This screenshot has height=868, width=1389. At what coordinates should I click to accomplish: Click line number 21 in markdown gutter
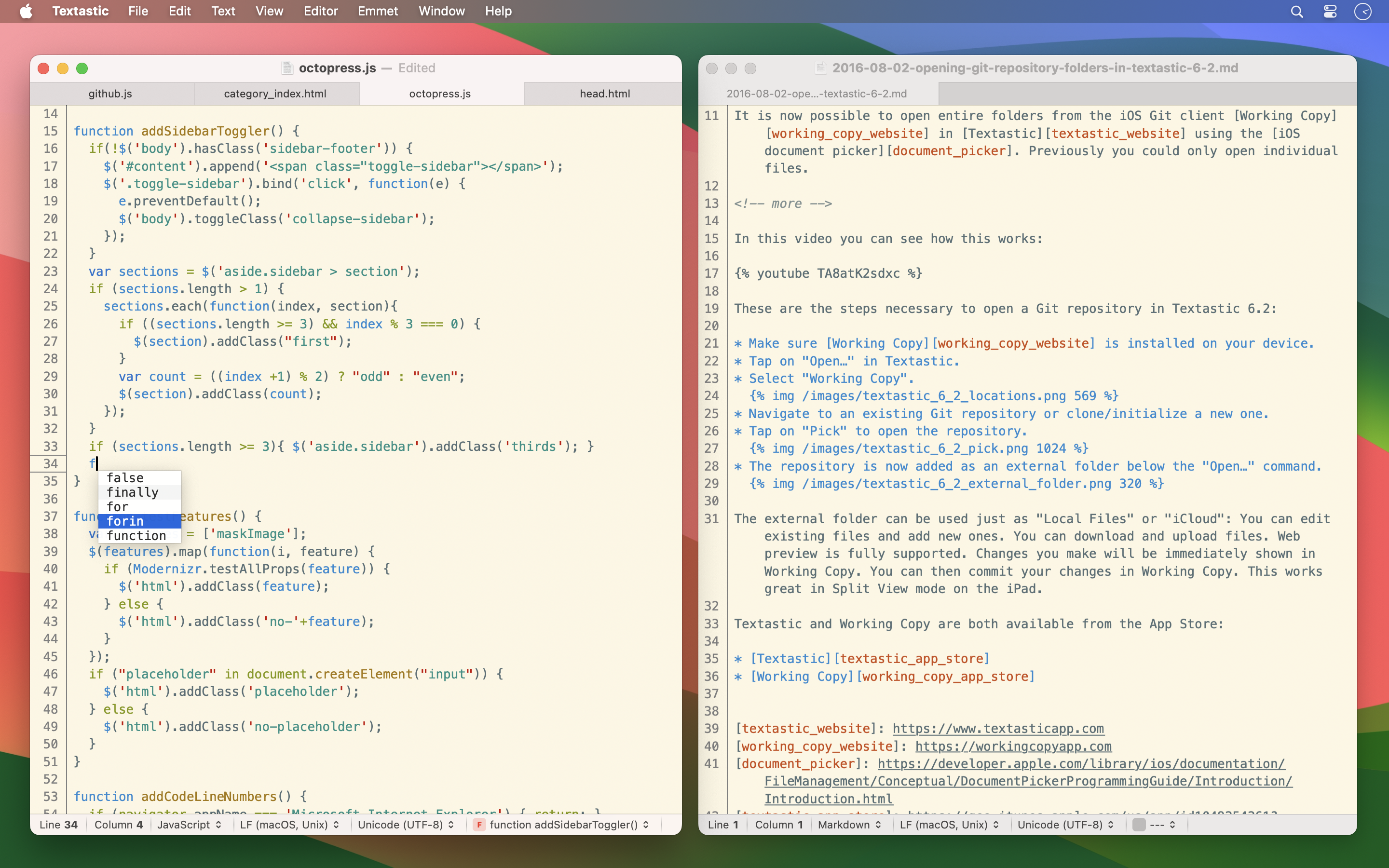pos(712,343)
